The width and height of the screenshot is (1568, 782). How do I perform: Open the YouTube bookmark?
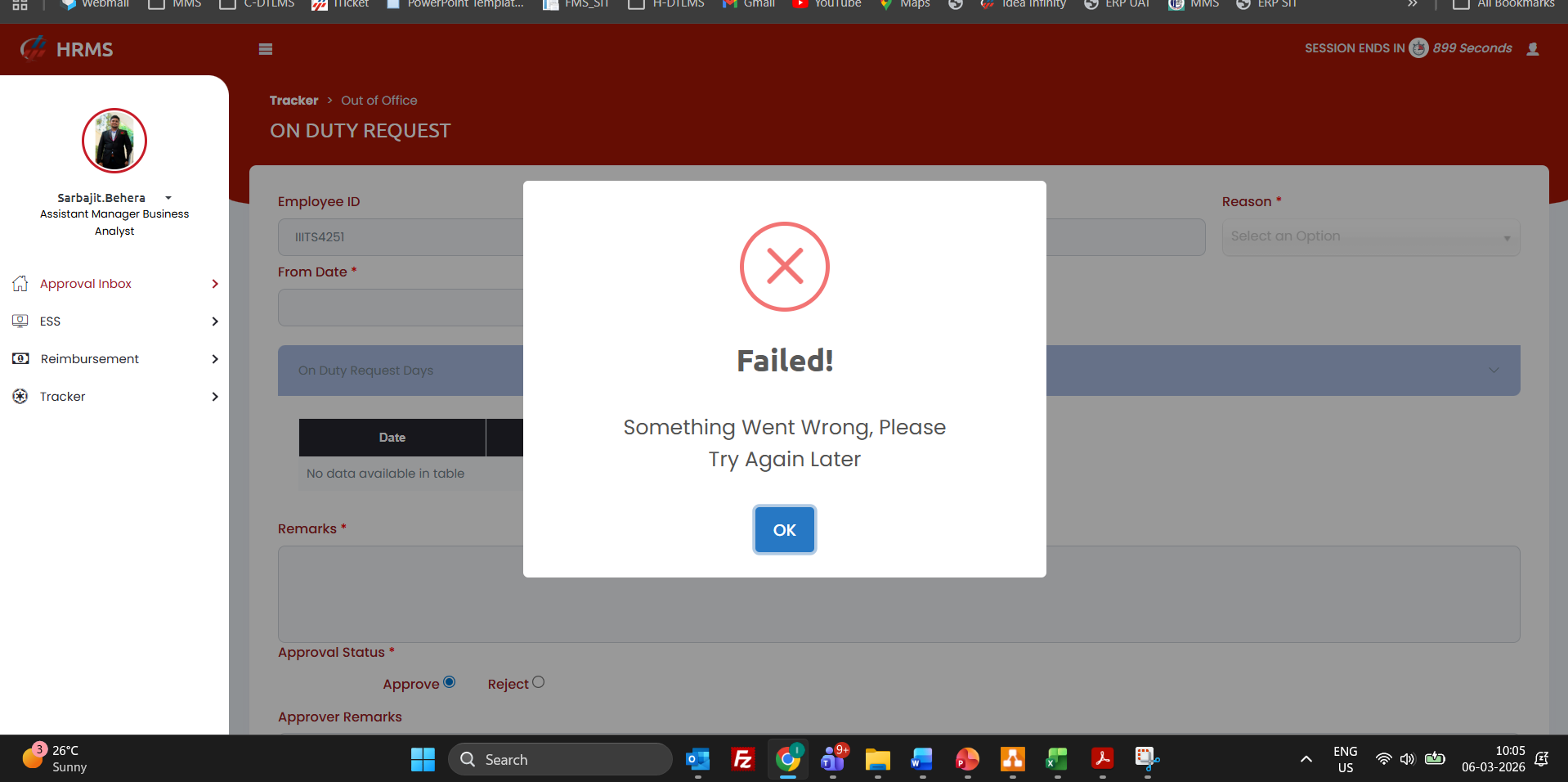827,5
